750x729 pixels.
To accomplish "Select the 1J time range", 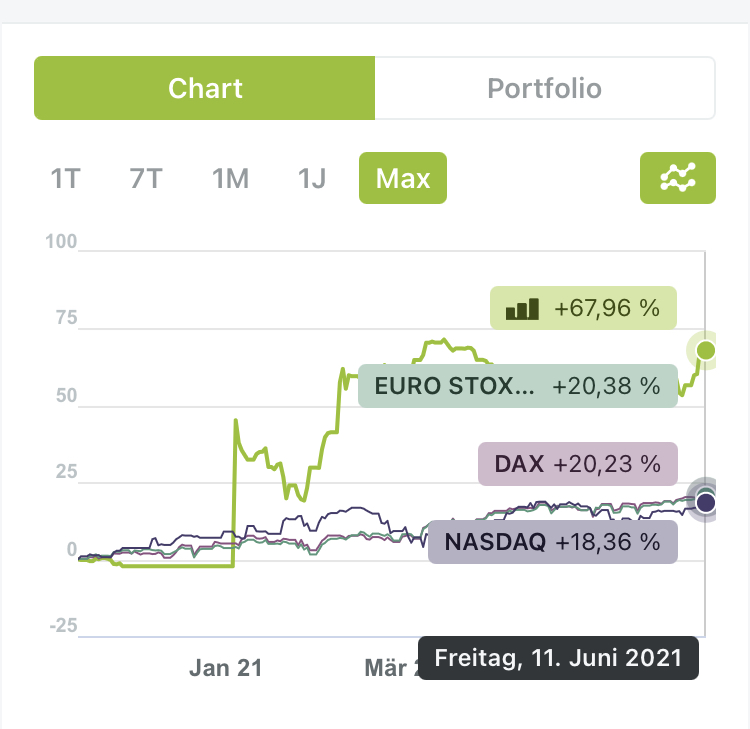I will tap(312, 179).
